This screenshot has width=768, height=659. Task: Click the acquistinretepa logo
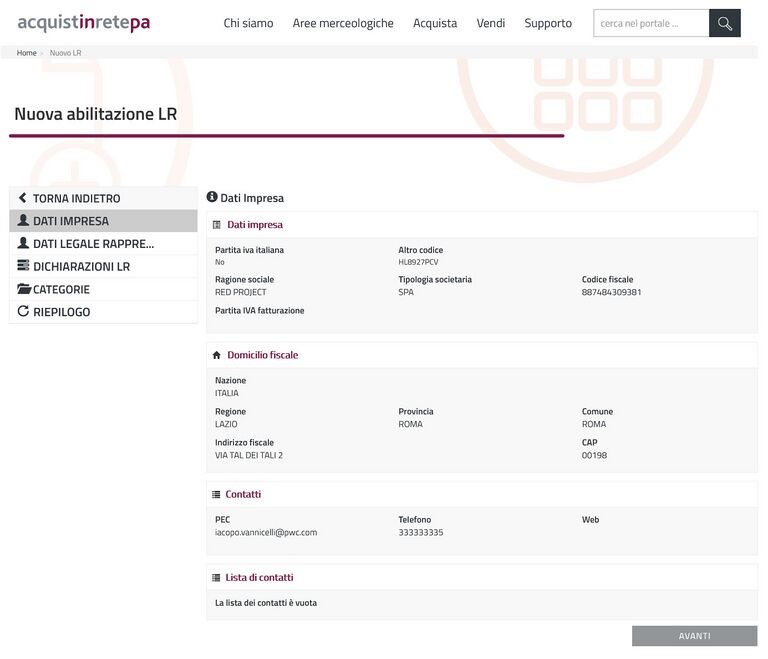84,23
